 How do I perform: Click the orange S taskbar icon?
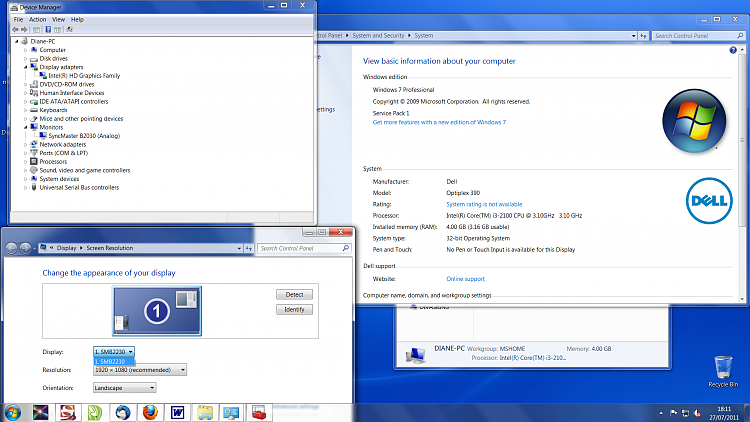click(67, 412)
